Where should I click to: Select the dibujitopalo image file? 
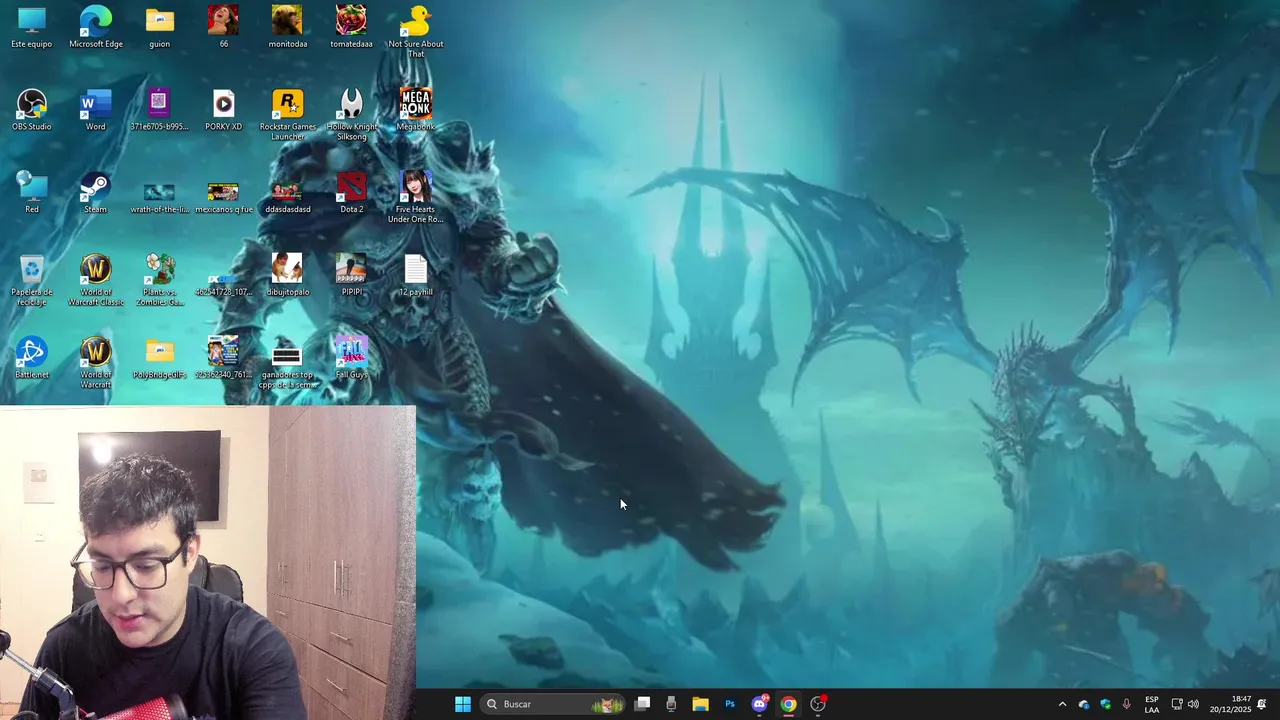tap(287, 276)
